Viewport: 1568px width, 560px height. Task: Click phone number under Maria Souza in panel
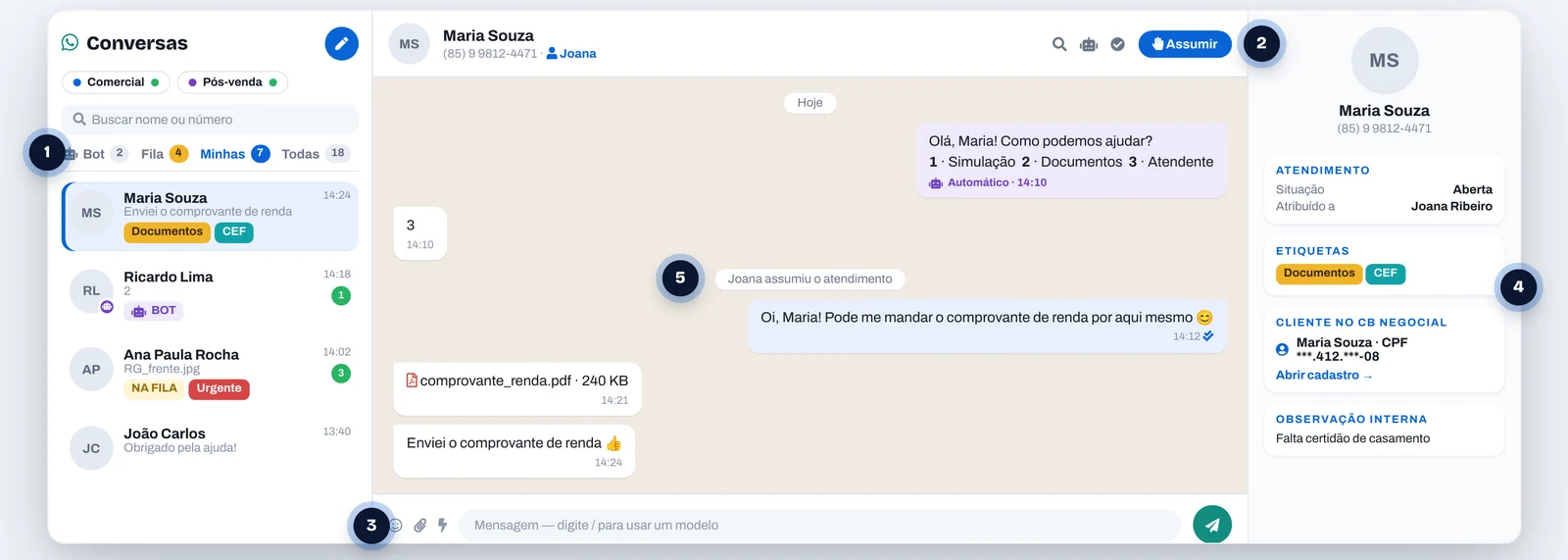(x=1384, y=128)
